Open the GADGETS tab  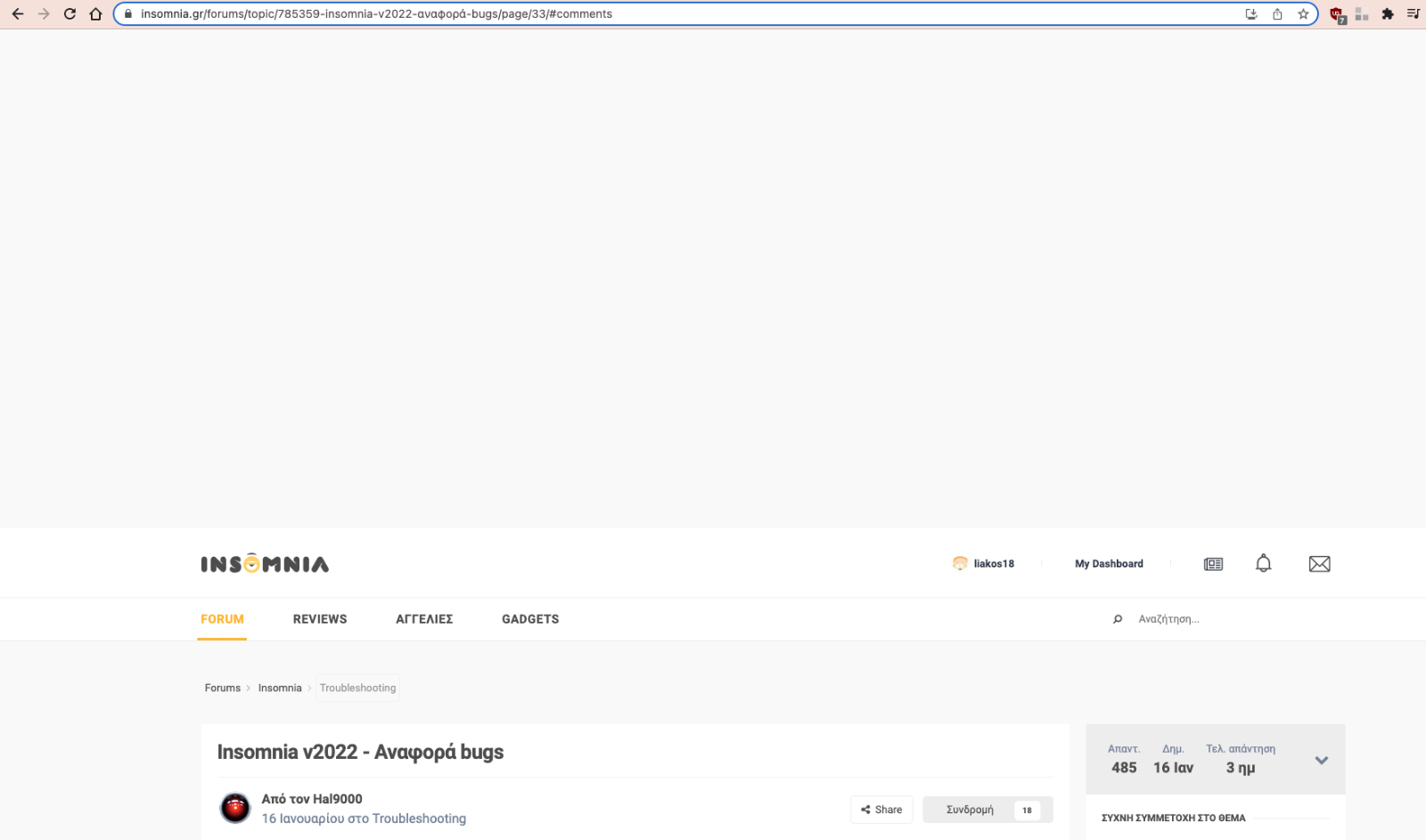coord(530,619)
